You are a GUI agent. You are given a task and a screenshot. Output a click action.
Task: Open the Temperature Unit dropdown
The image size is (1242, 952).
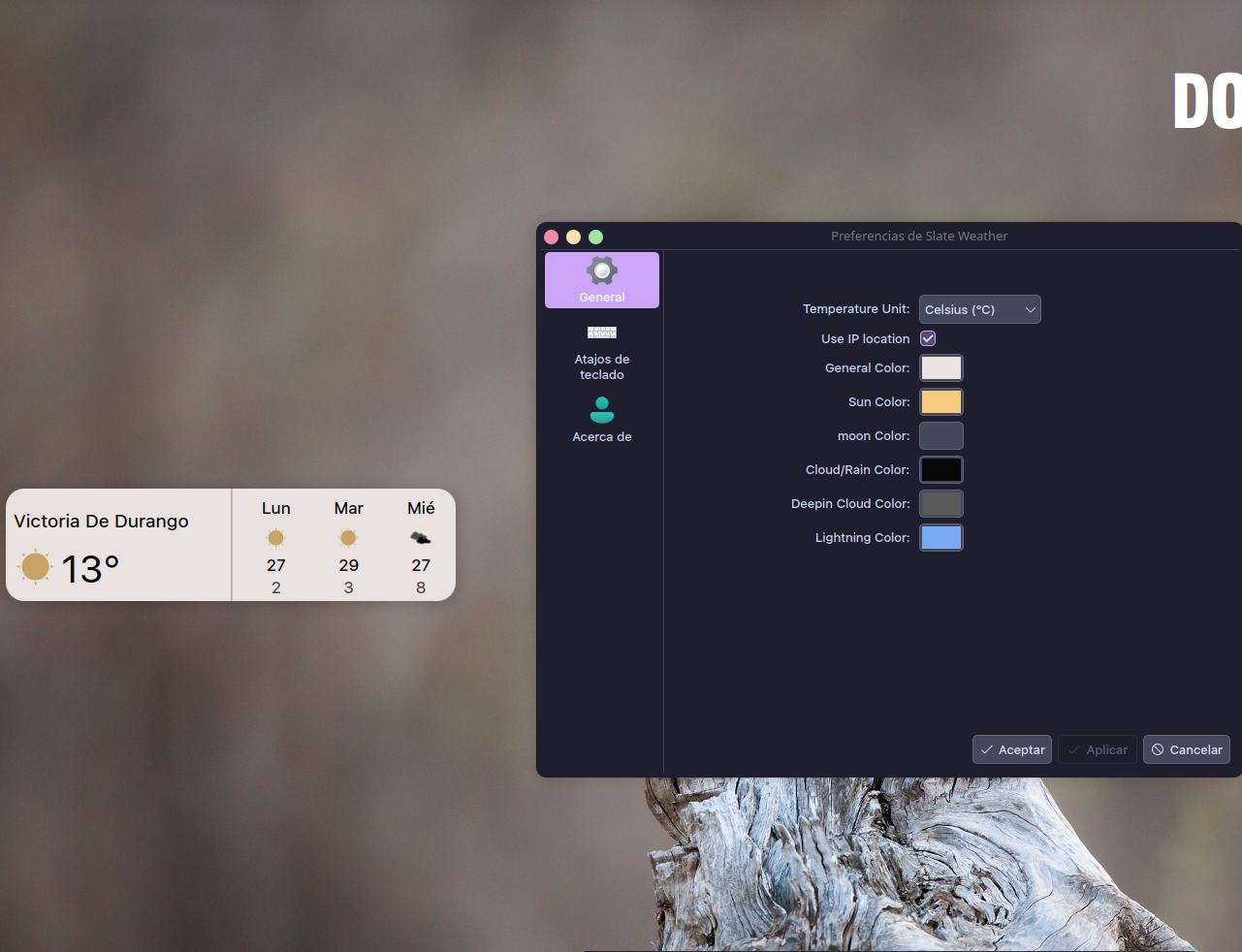[x=979, y=309]
